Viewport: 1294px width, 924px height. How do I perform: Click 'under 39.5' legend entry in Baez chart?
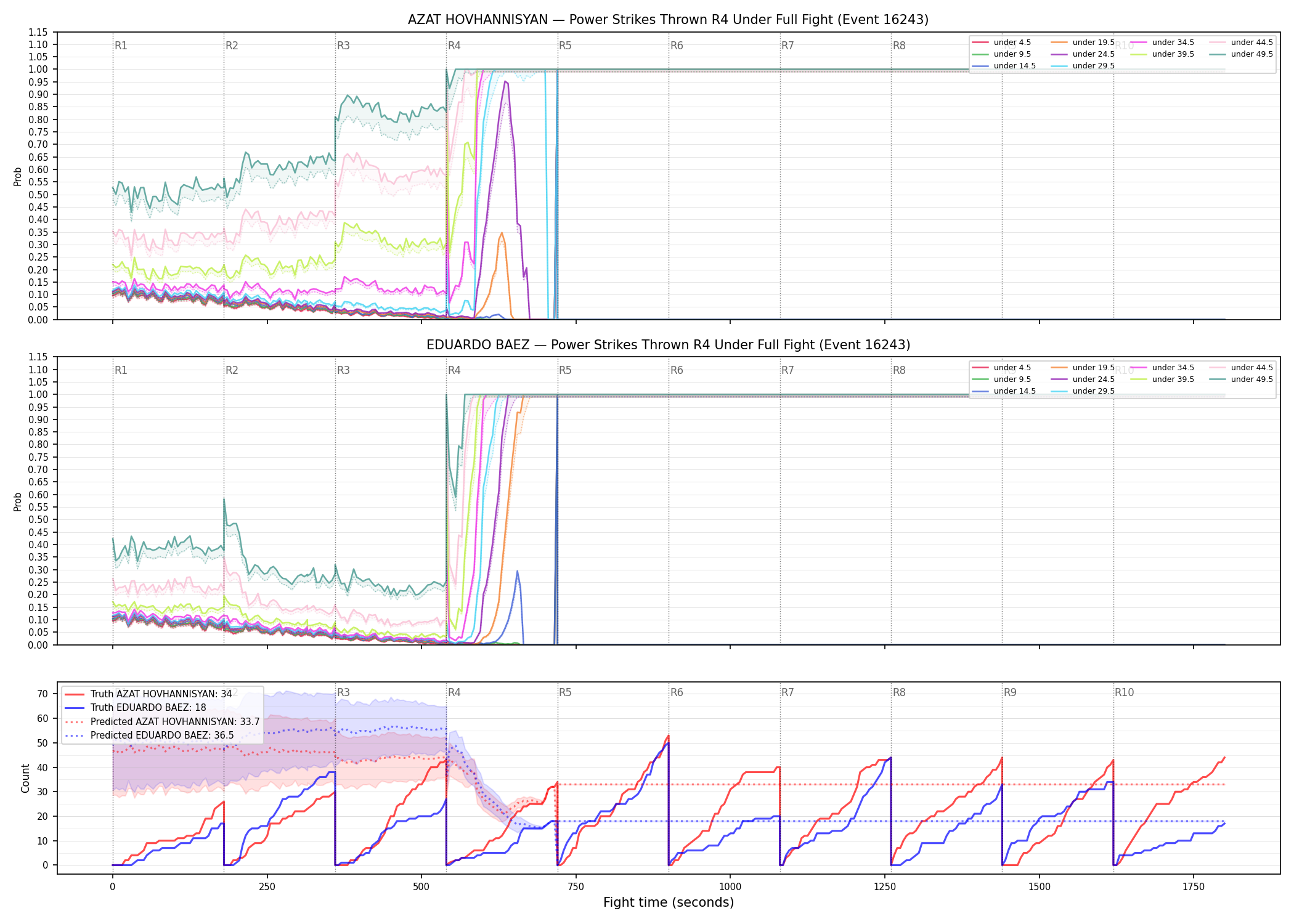click(1162, 379)
